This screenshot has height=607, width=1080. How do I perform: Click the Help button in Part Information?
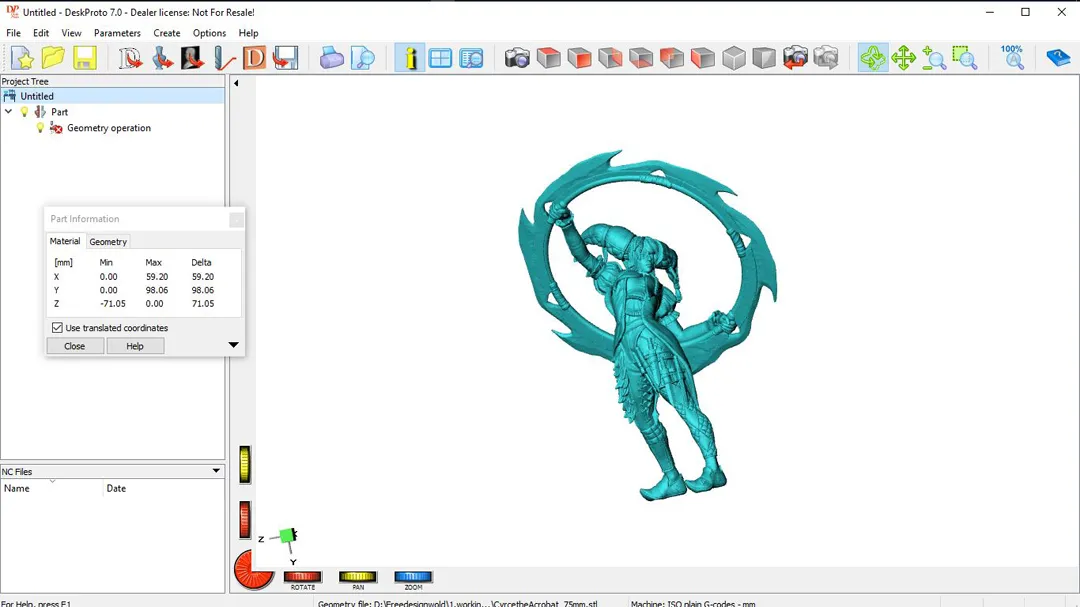tap(135, 346)
